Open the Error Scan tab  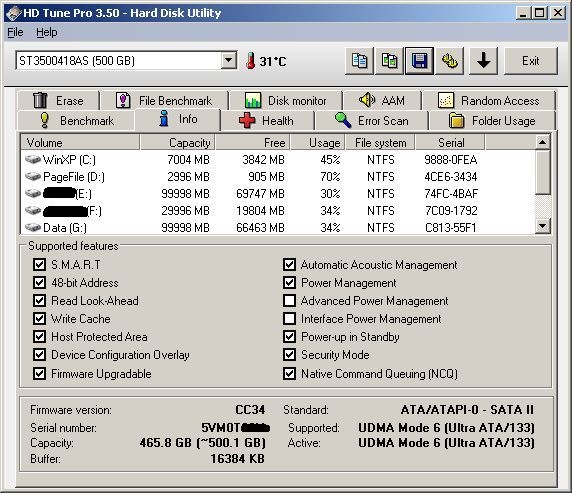tap(371, 120)
